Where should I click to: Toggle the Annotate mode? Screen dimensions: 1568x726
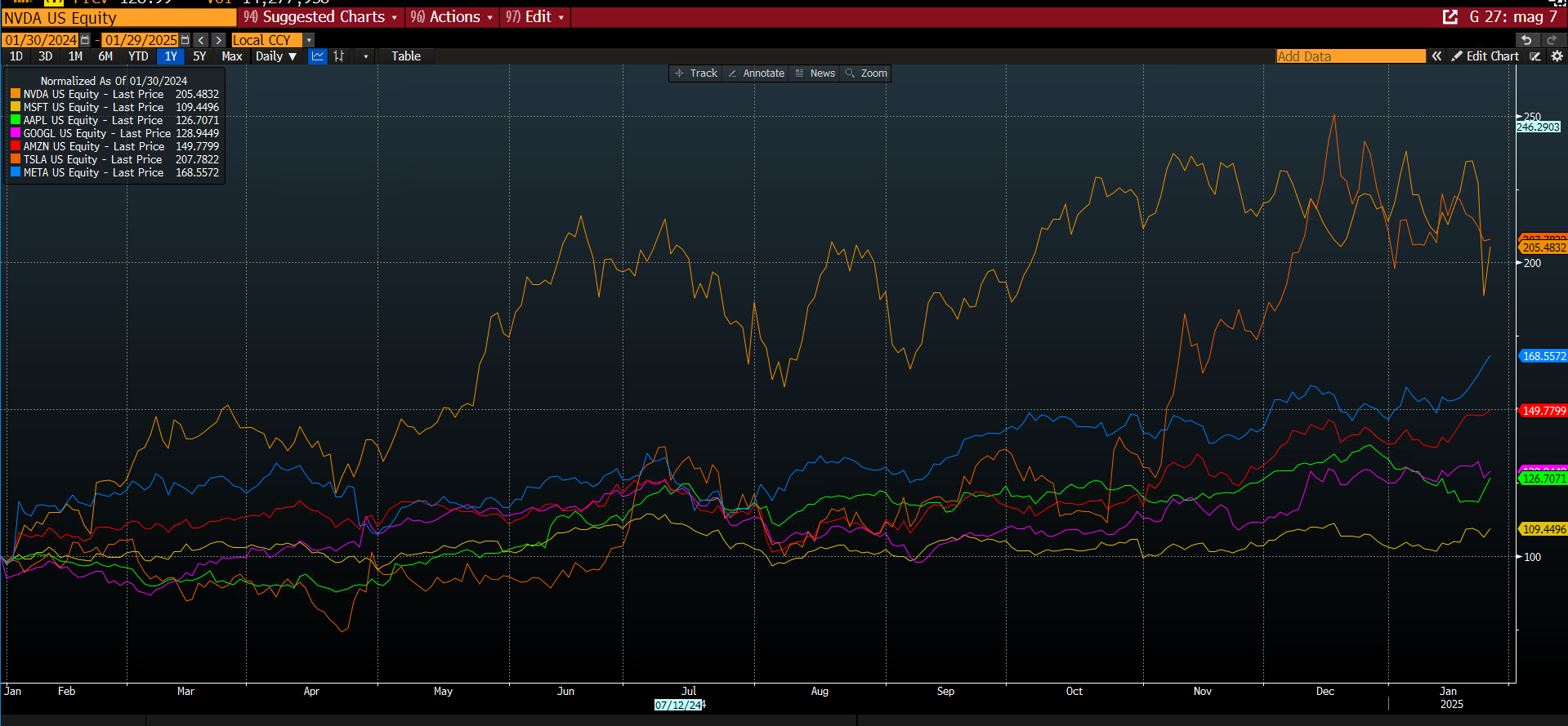tap(757, 73)
